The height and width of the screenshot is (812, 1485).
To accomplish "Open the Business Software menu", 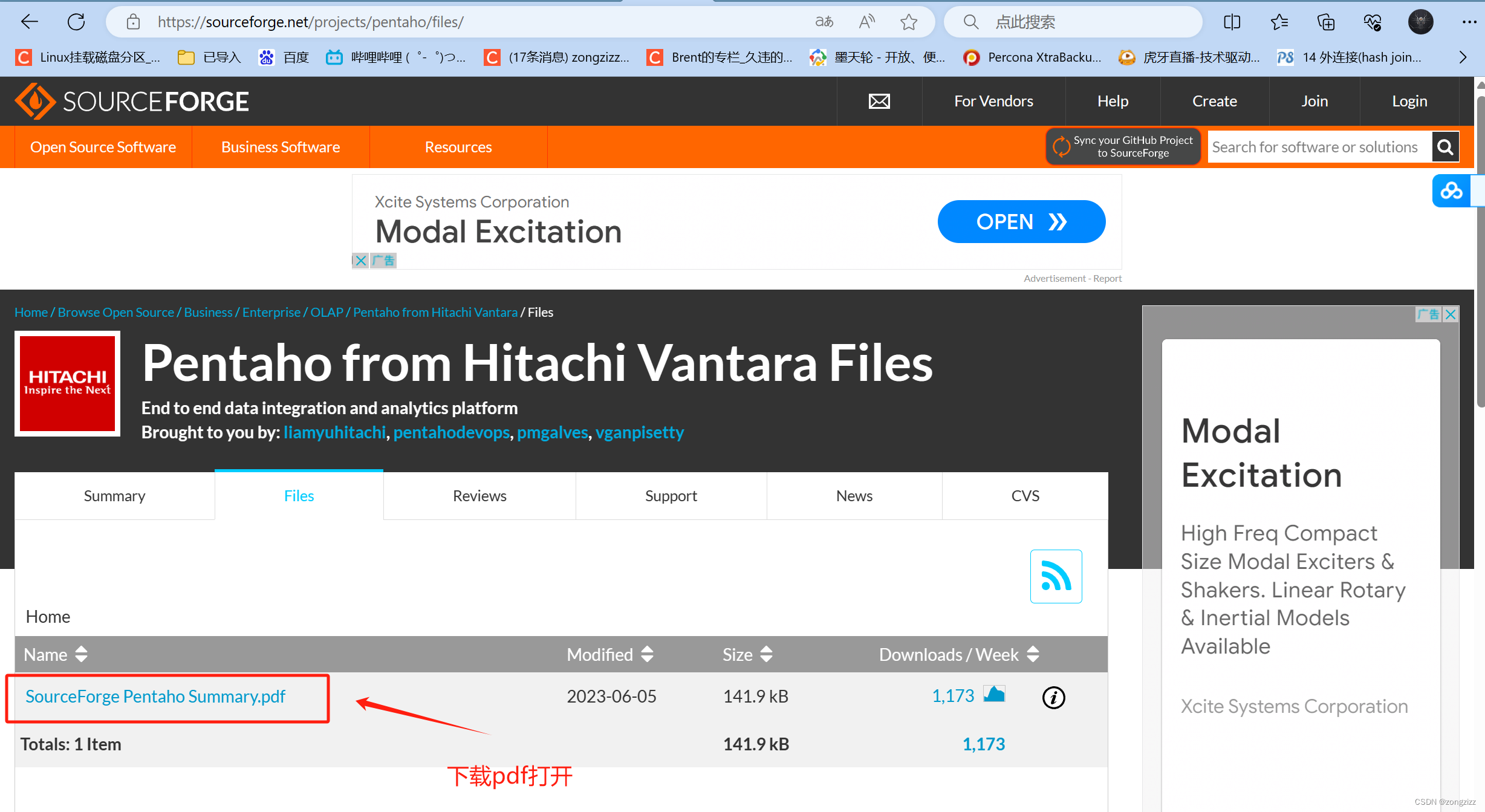I will pos(281,147).
